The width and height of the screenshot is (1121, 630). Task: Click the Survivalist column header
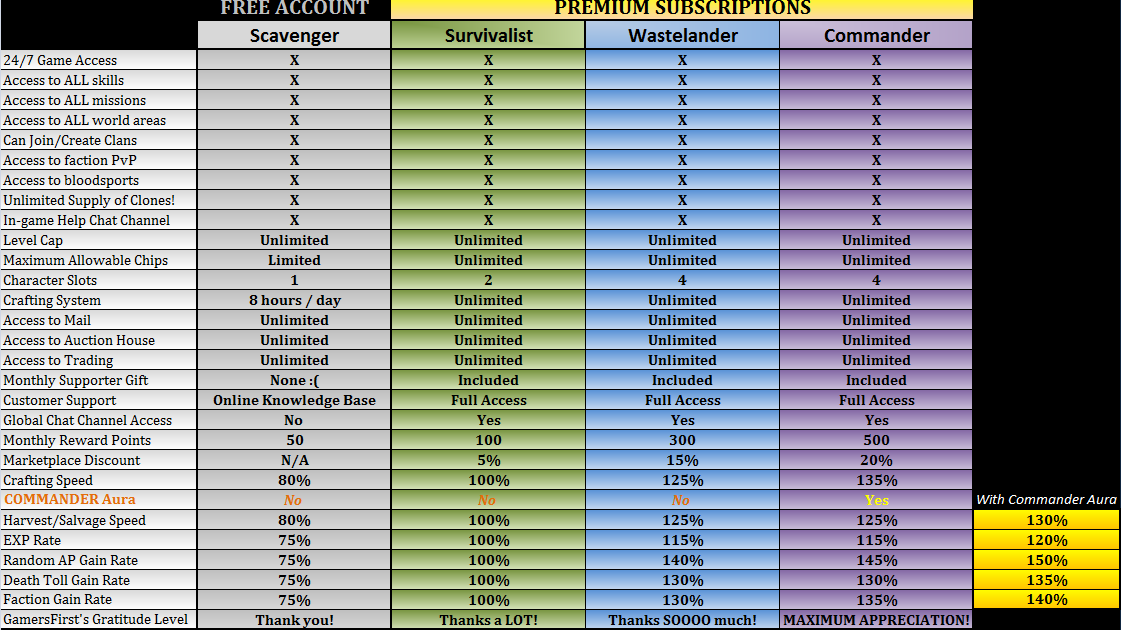[488, 35]
